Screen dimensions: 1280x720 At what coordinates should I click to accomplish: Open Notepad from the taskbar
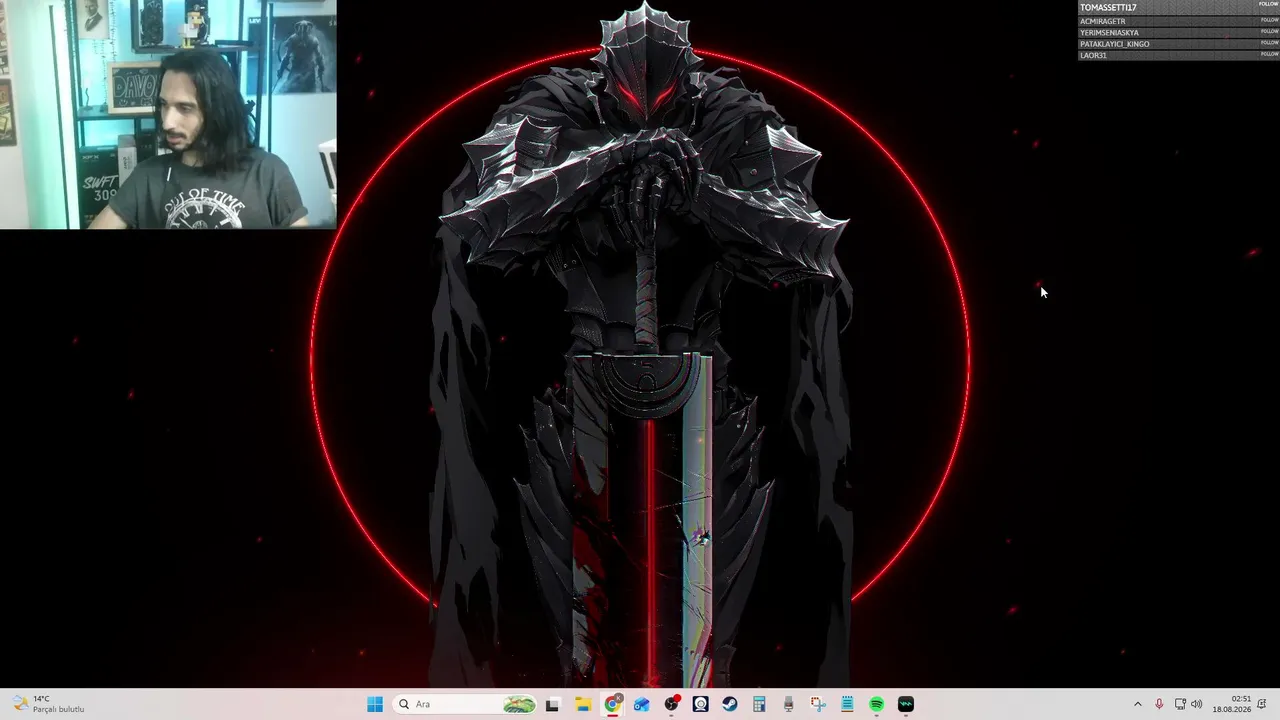coord(847,704)
